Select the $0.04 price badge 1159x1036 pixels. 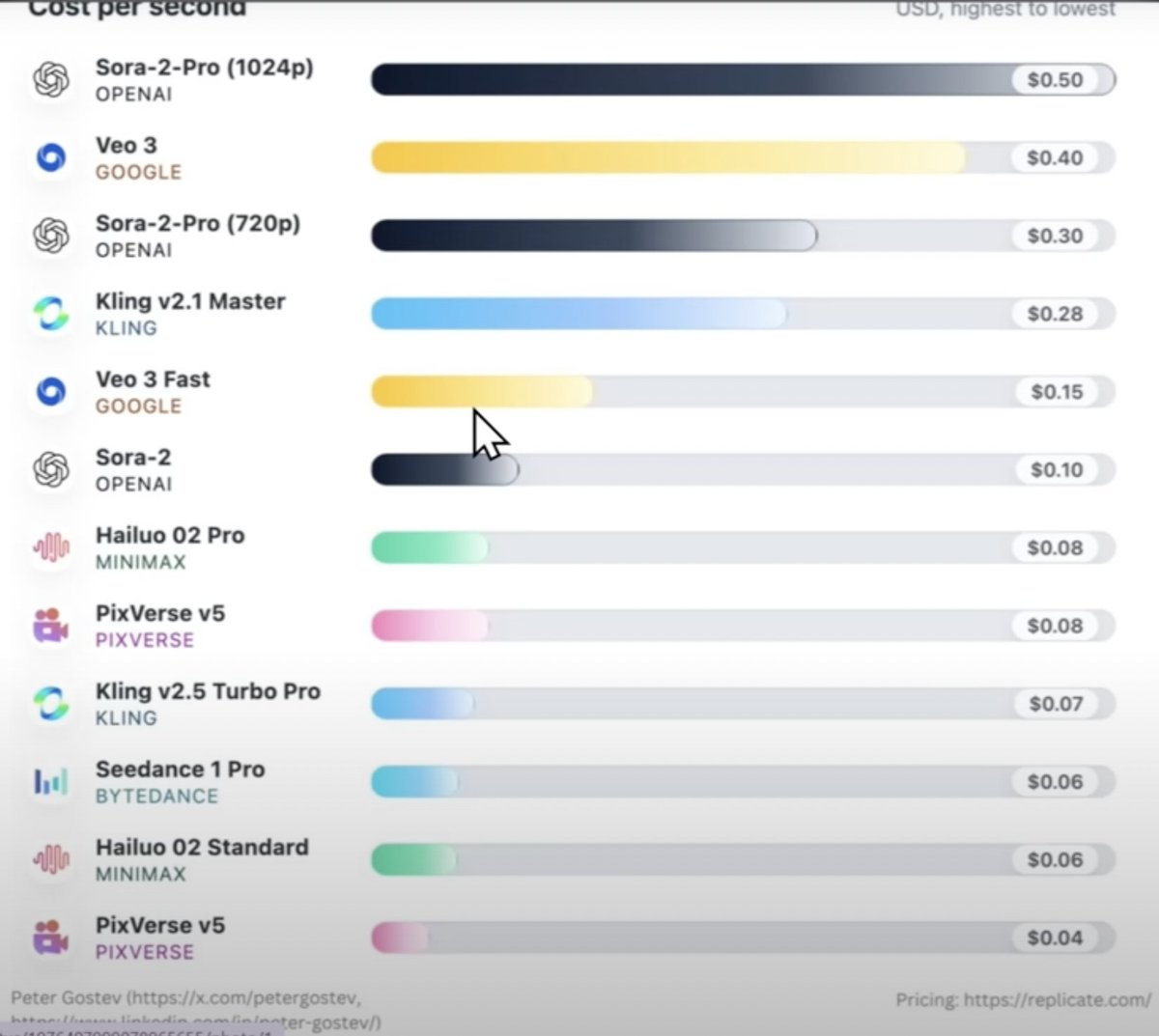click(1055, 938)
